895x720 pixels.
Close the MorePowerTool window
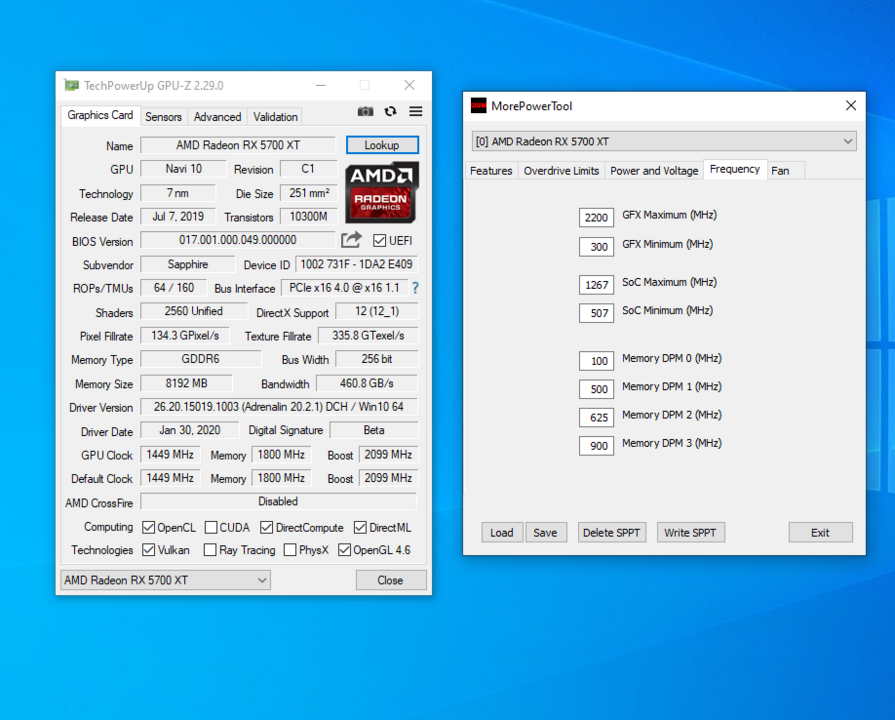850,106
